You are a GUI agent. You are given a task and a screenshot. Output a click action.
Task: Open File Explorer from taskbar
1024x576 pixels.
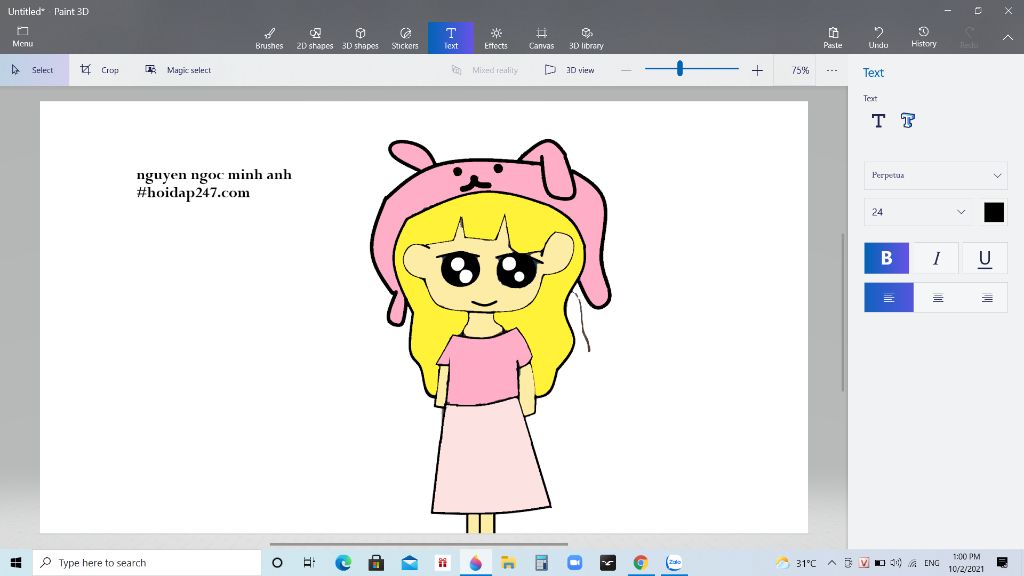(x=508, y=562)
